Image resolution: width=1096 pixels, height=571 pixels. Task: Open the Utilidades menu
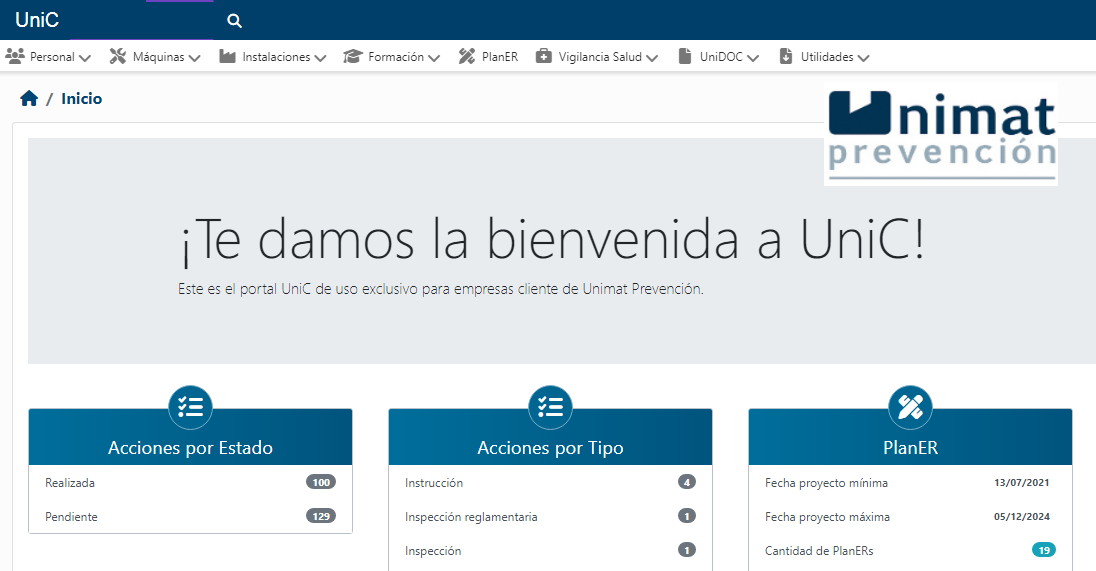[x=825, y=57]
